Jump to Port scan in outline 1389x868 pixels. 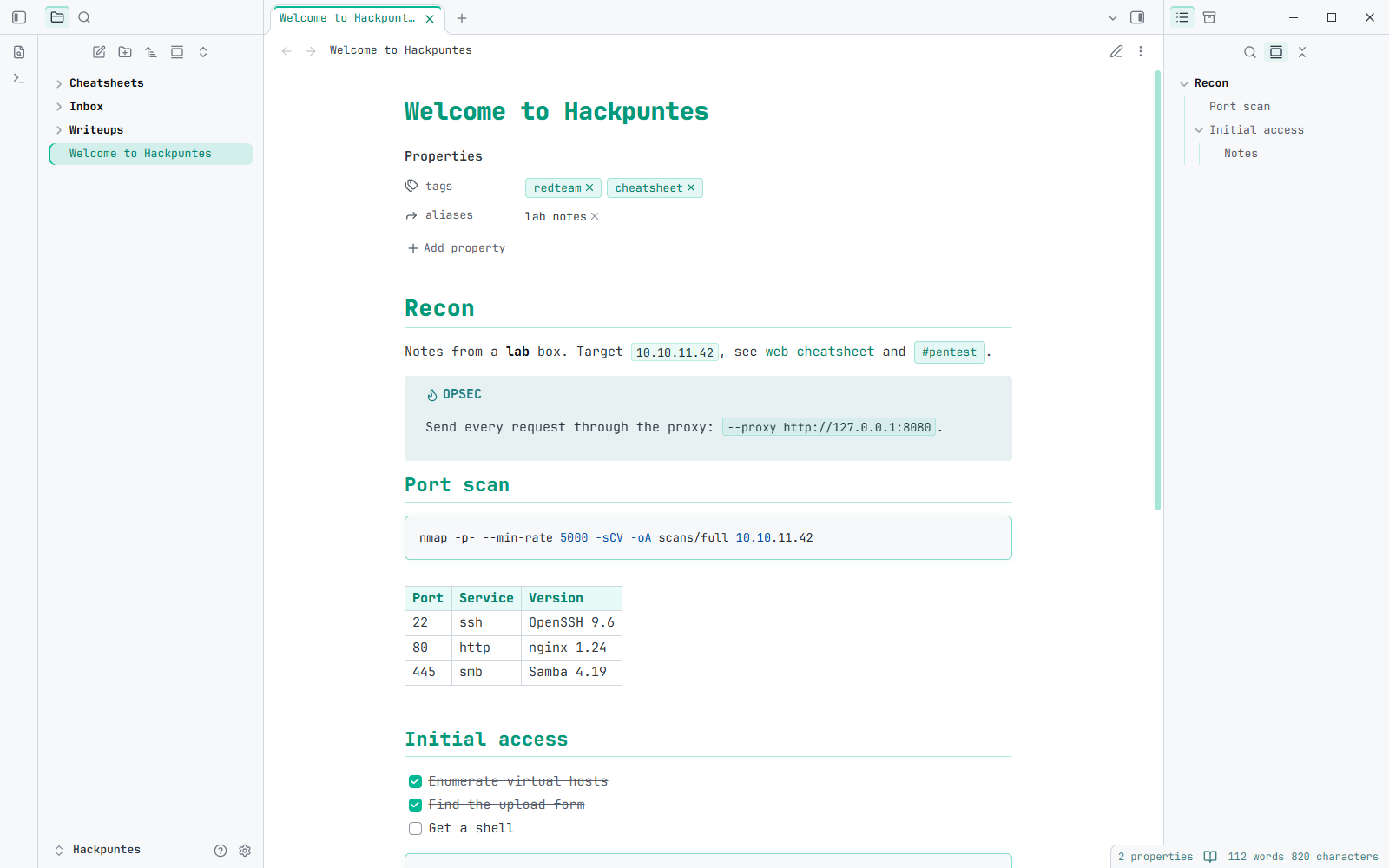(x=1240, y=107)
